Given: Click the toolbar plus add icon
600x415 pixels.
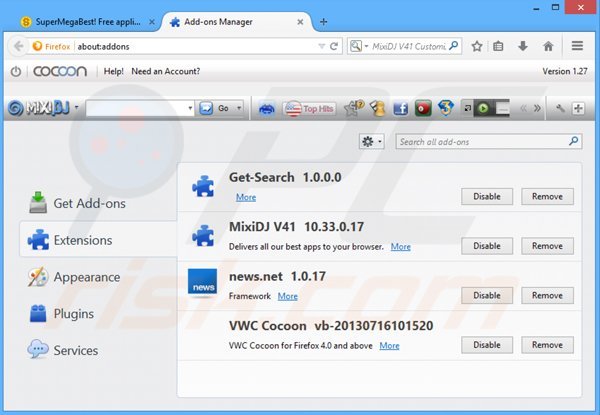Looking at the screenshot, I should [x=578, y=109].
